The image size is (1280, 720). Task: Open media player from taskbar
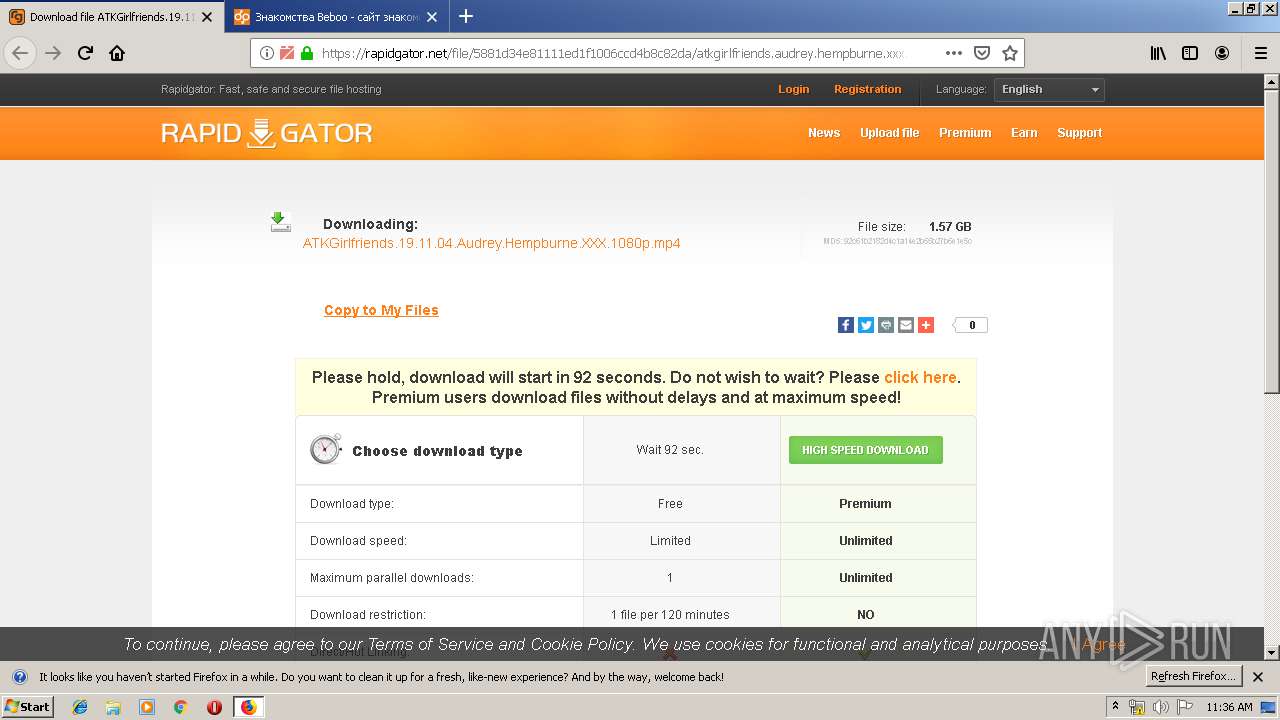point(147,707)
